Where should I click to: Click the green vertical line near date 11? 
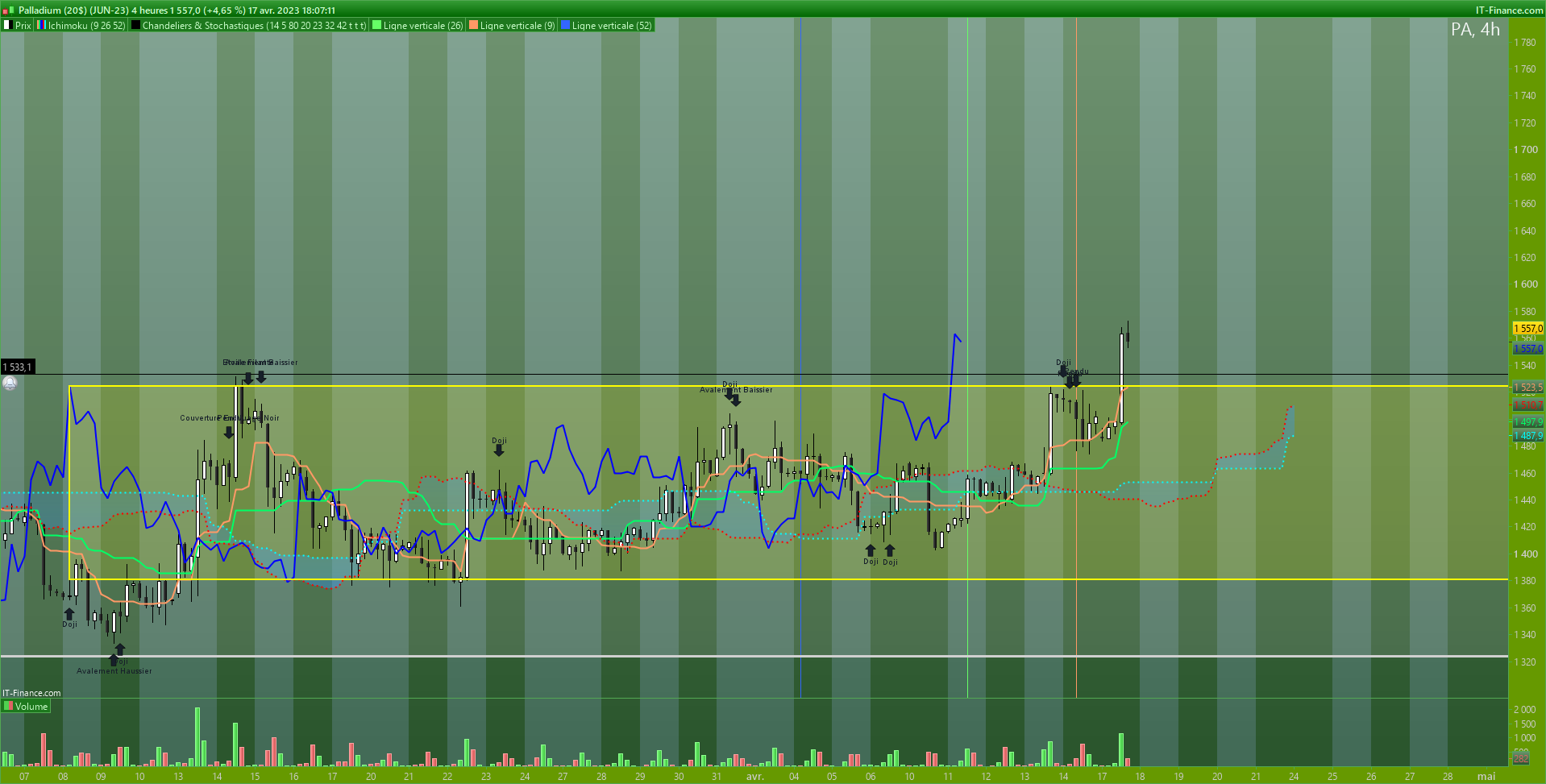967,358
